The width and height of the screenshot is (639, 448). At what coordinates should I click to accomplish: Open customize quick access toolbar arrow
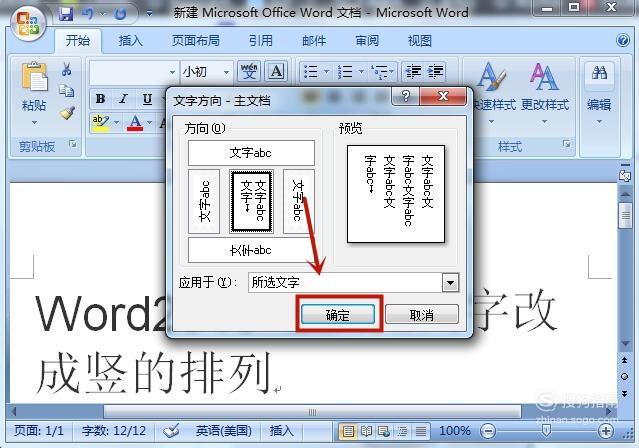pyautogui.click(x=150, y=14)
